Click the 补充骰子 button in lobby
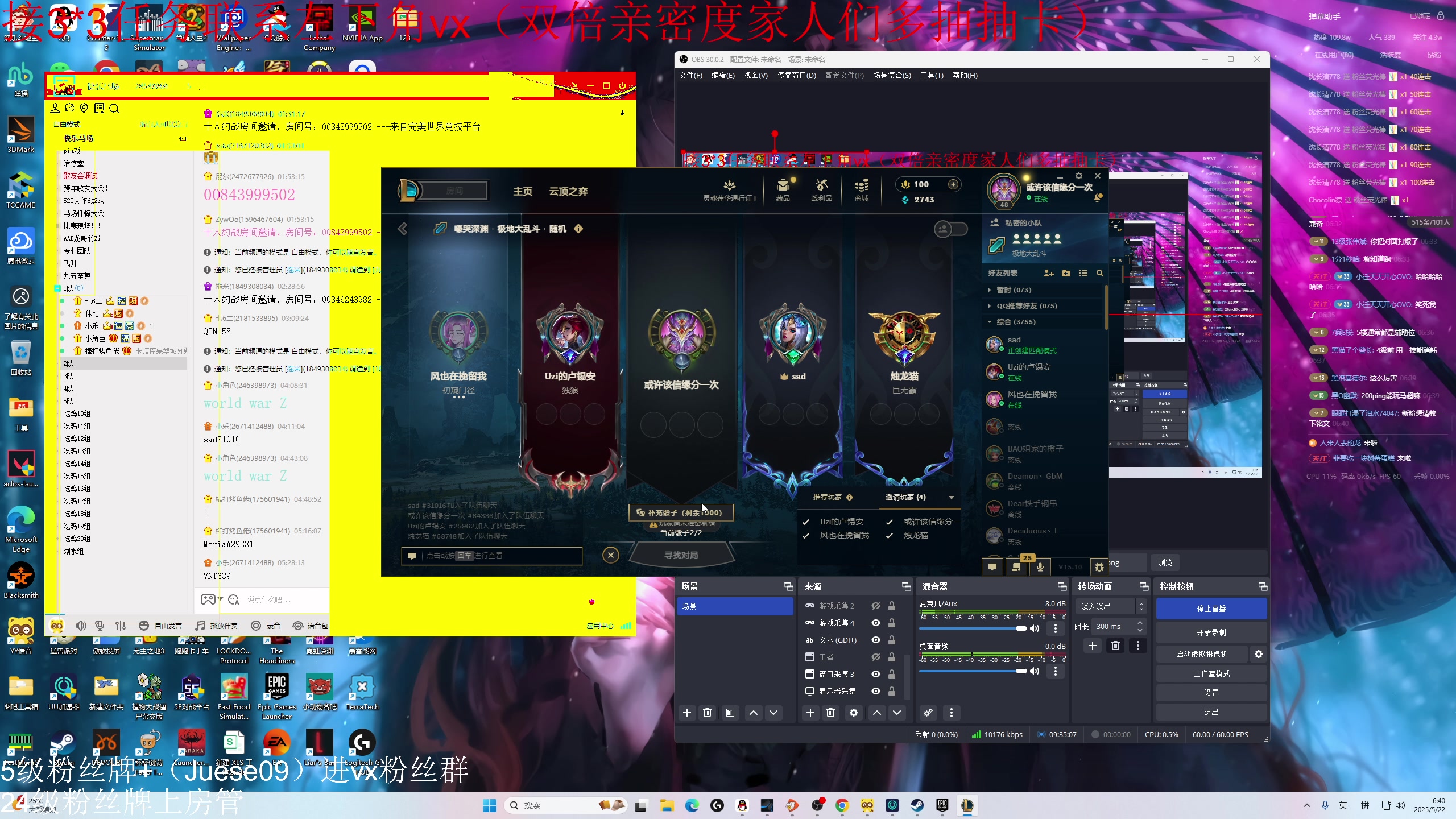Image resolution: width=1456 pixels, height=819 pixels. pyautogui.click(x=681, y=512)
